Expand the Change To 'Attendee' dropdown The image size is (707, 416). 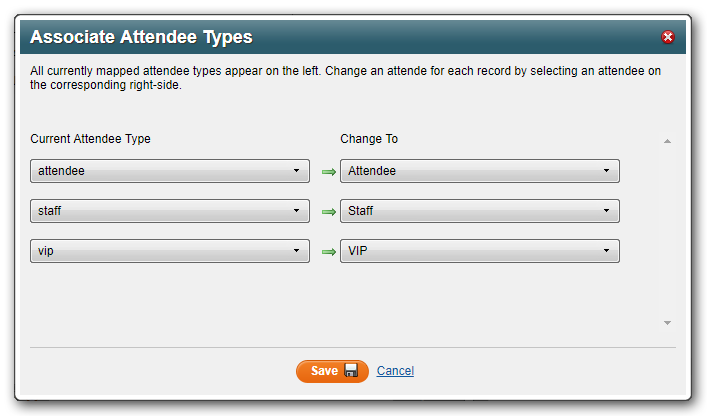point(479,171)
